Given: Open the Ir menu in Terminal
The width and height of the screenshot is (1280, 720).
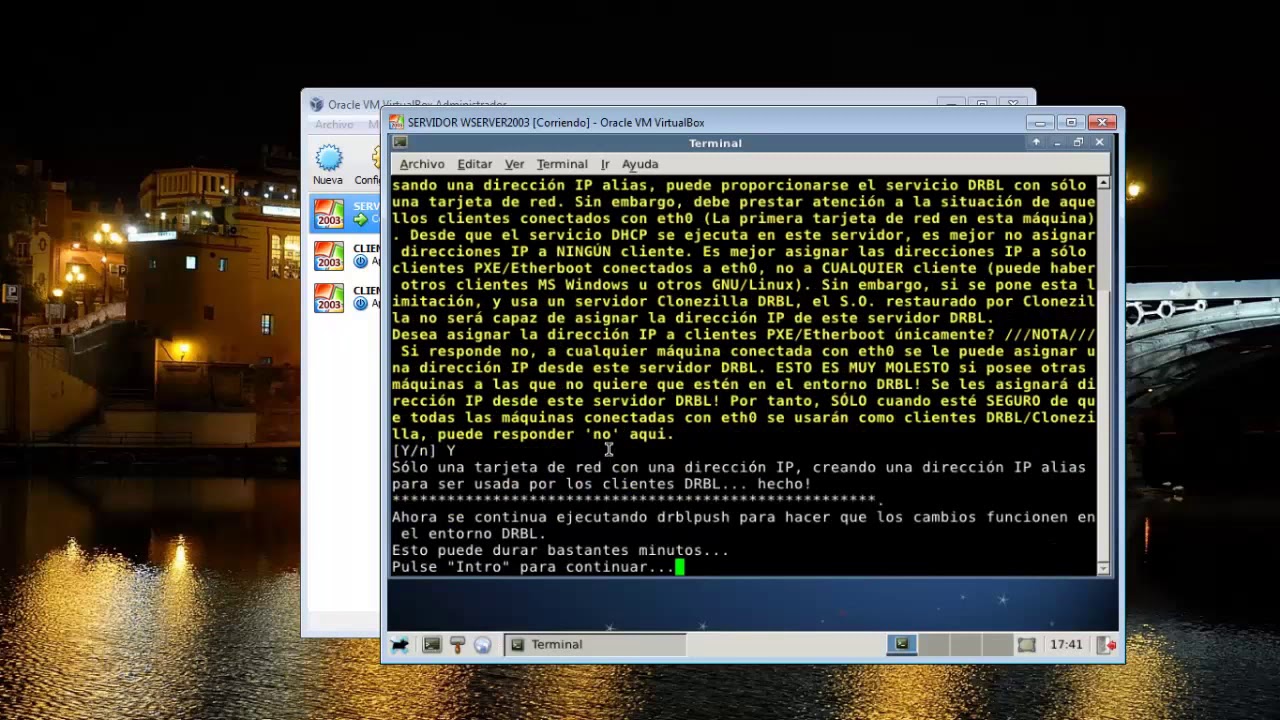Looking at the screenshot, I should (x=605, y=164).
